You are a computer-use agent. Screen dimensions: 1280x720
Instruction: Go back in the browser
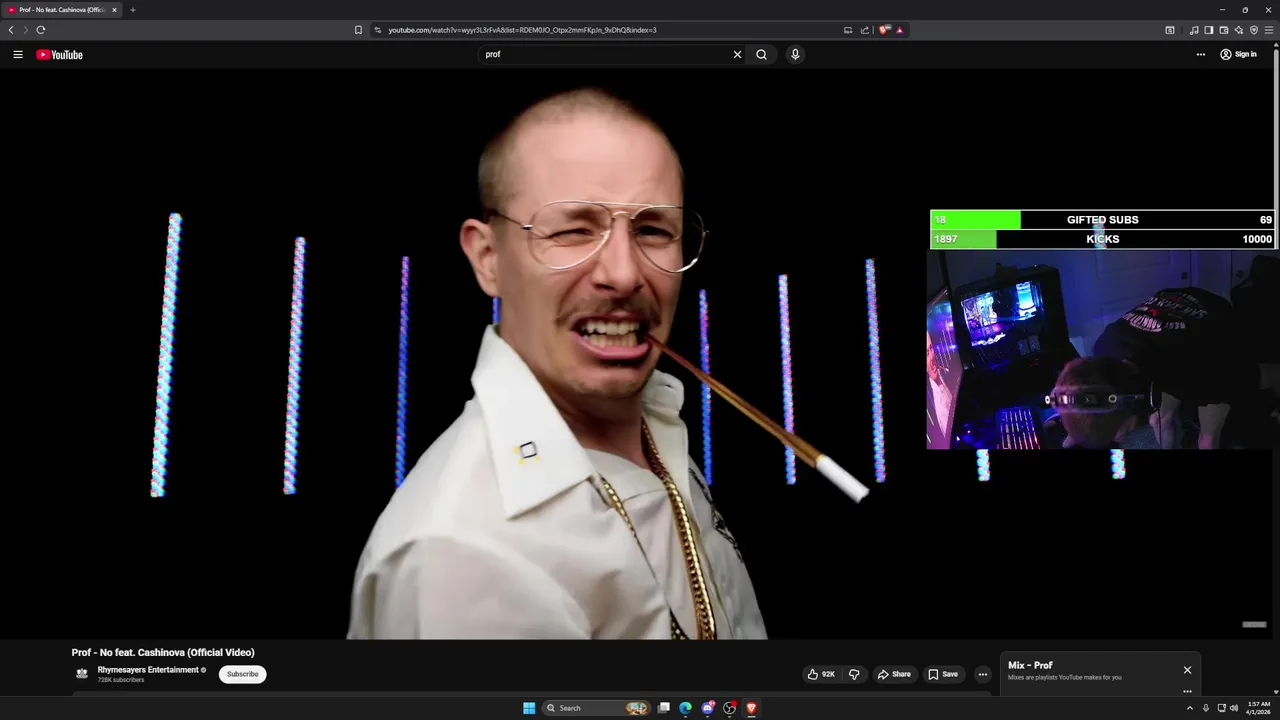(x=11, y=30)
